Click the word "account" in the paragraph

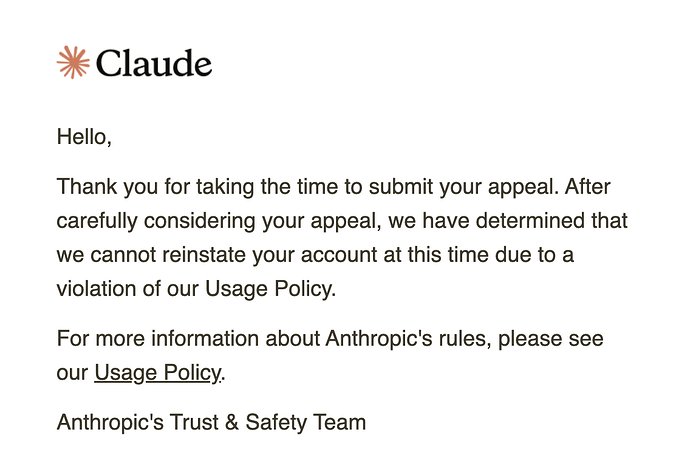click(339, 255)
